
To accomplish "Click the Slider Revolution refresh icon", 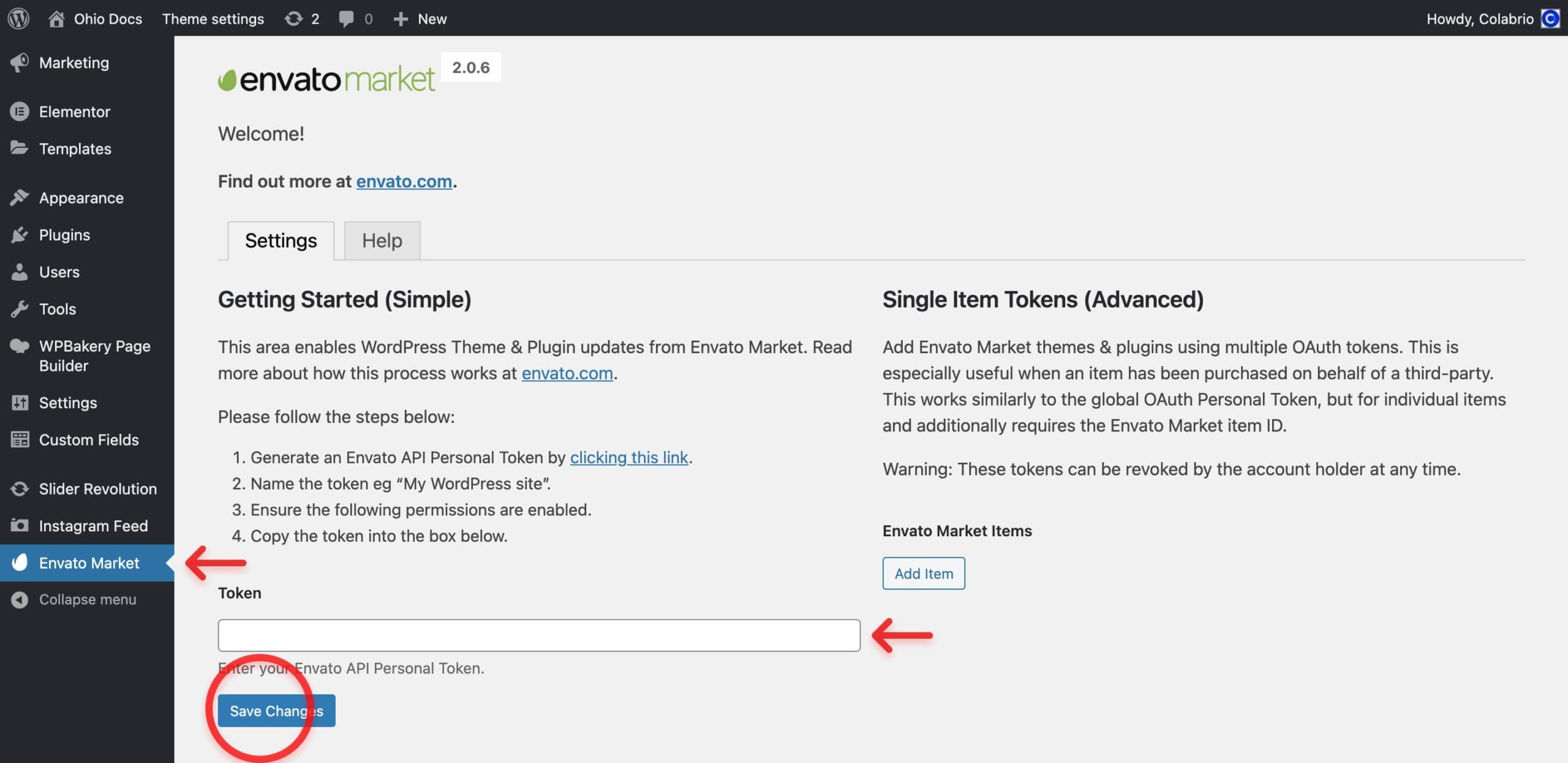I will 20,488.
